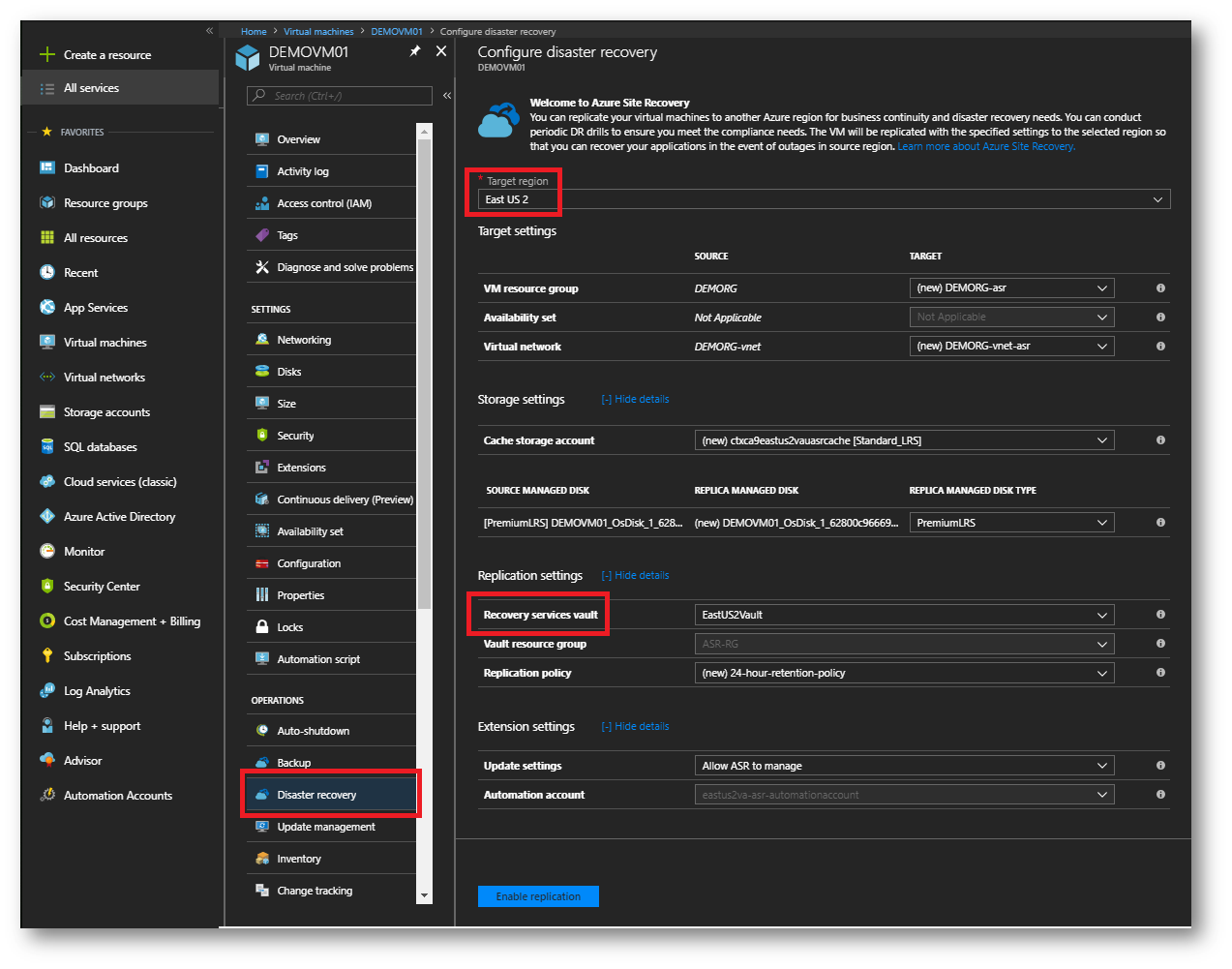Click the All resources grid icon
The image size is (1232, 969).
coord(46,237)
